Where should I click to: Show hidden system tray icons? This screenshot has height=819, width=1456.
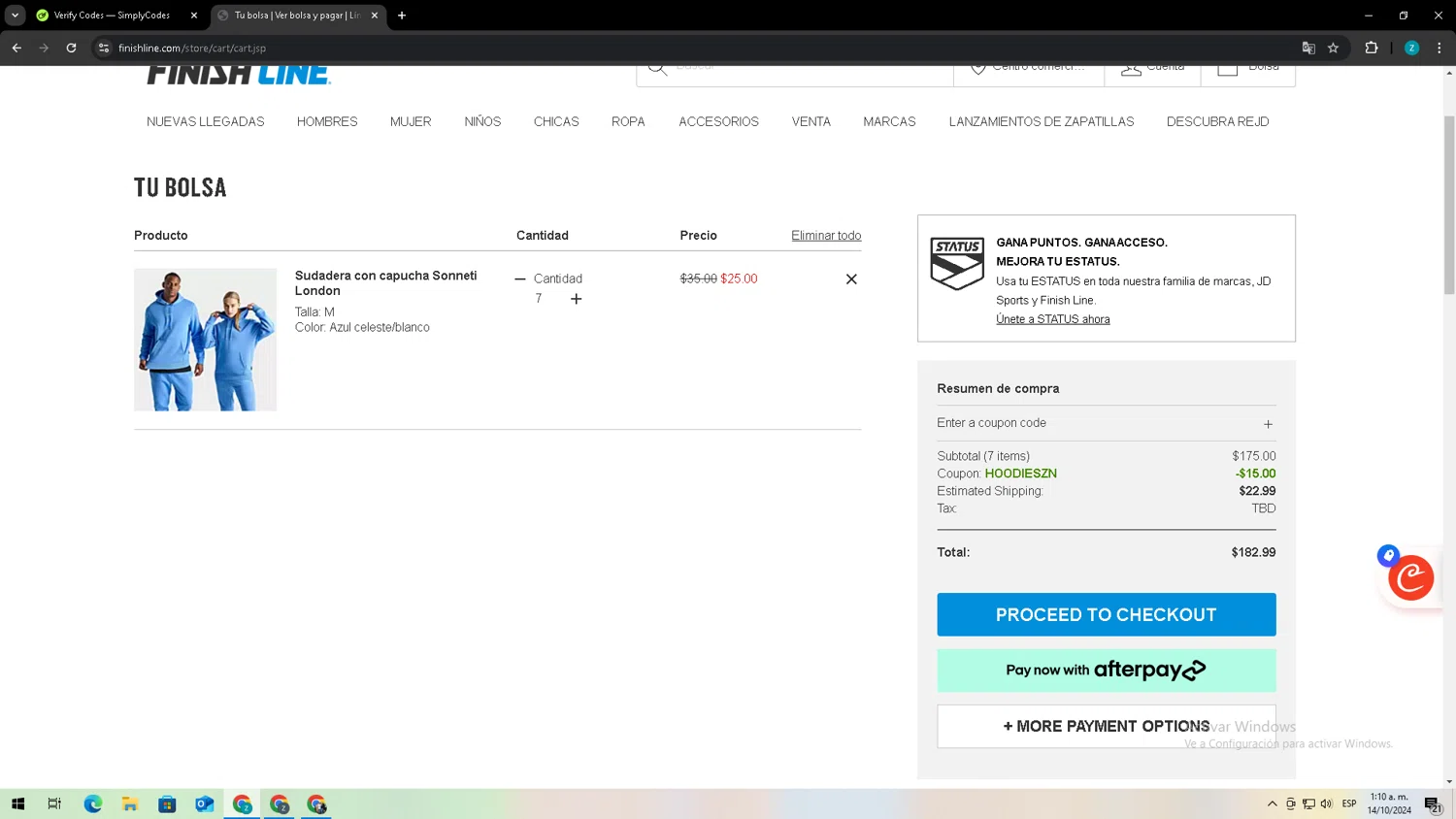pos(1272,803)
